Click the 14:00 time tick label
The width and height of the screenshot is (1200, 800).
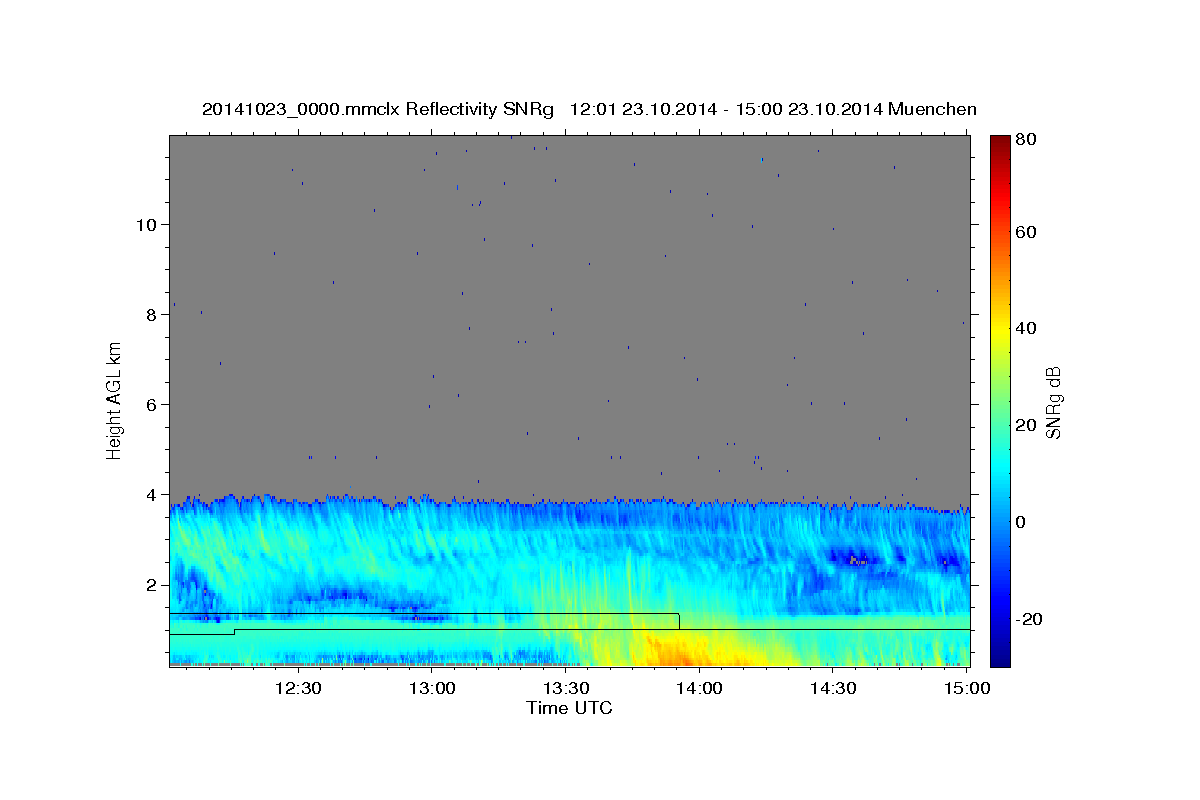point(698,688)
